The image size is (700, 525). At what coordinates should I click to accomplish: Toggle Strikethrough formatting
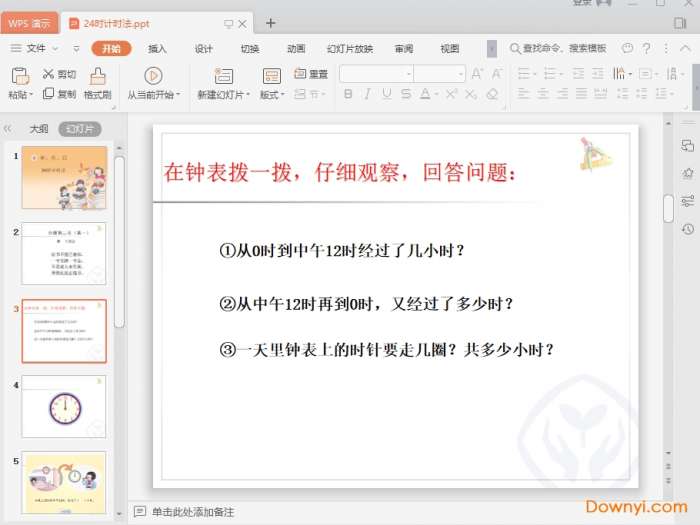(406, 94)
